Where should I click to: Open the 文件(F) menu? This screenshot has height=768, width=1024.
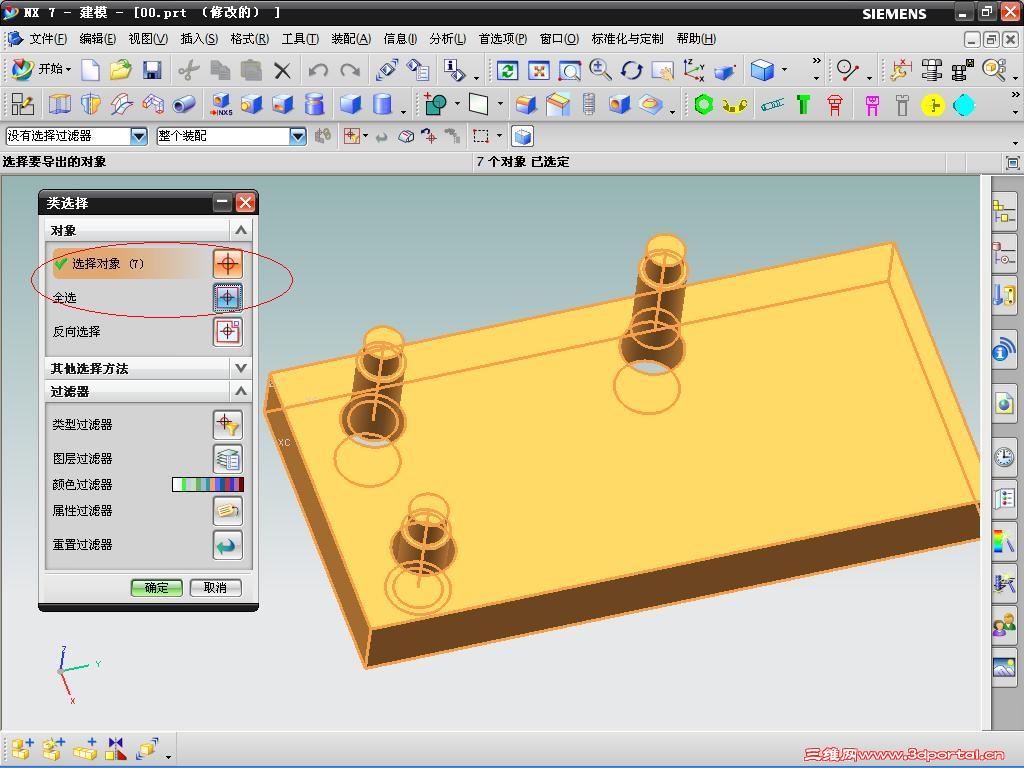coord(48,39)
